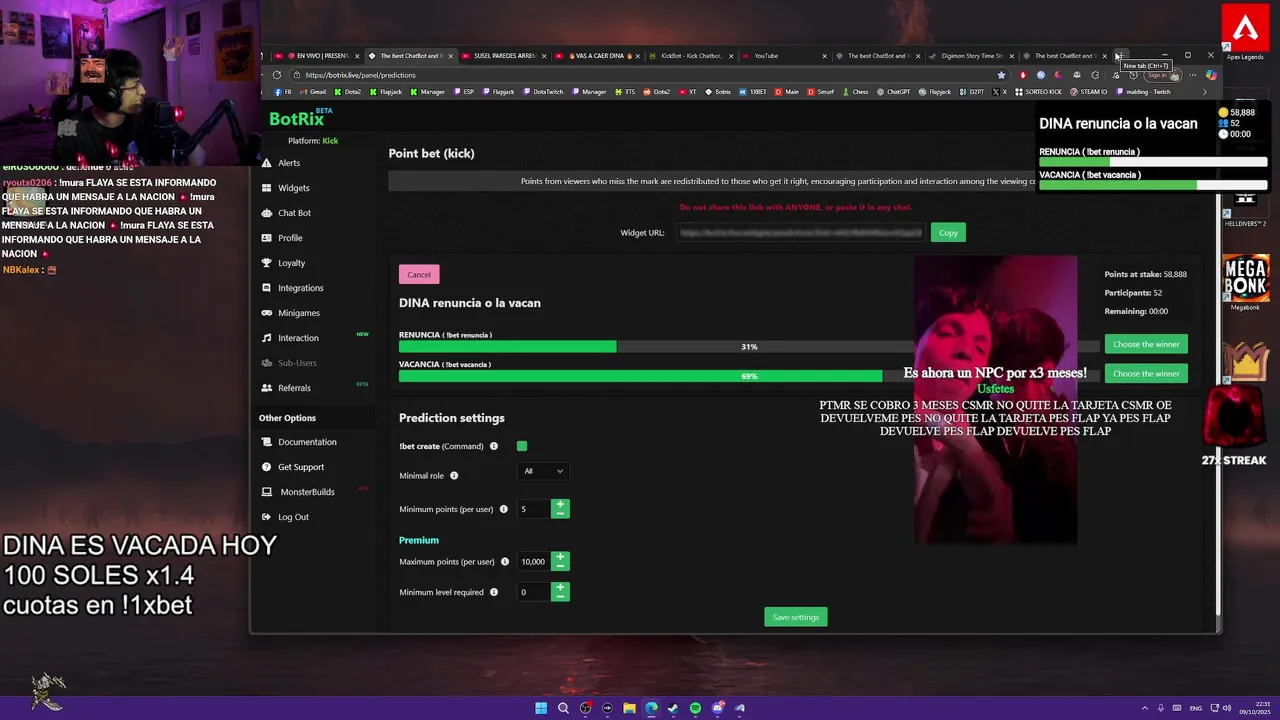Image resolution: width=1280 pixels, height=720 pixels.
Task: Switch to the EN VIVO browser tab
Action: coord(315,56)
